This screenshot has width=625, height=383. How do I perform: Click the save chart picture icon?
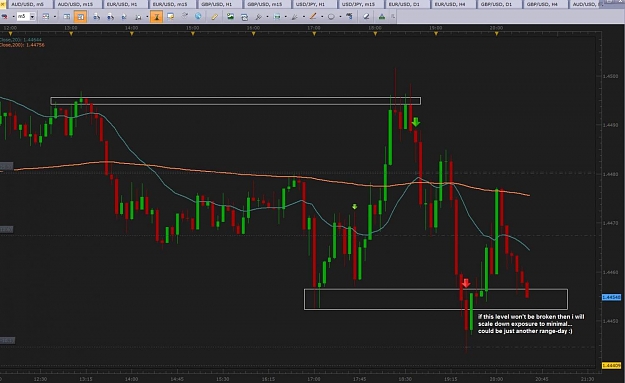coord(230,17)
